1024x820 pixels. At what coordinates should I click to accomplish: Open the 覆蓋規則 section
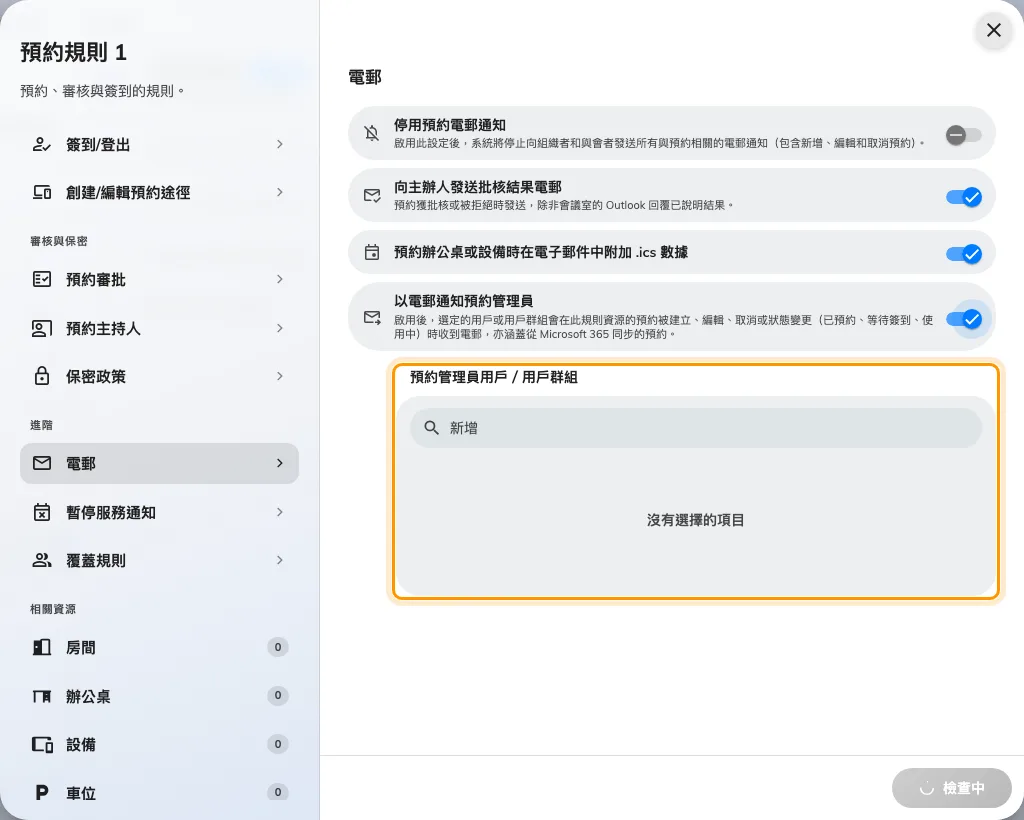pos(159,560)
